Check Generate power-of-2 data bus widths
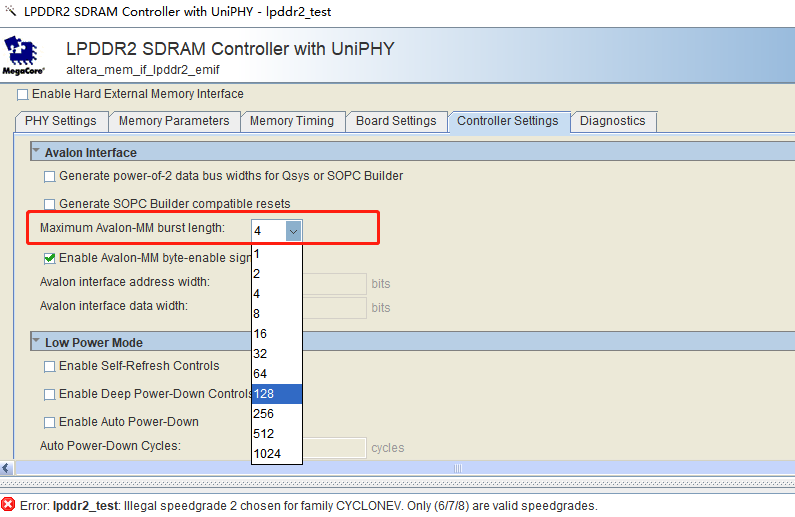This screenshot has width=795, height=517. click(x=49, y=176)
